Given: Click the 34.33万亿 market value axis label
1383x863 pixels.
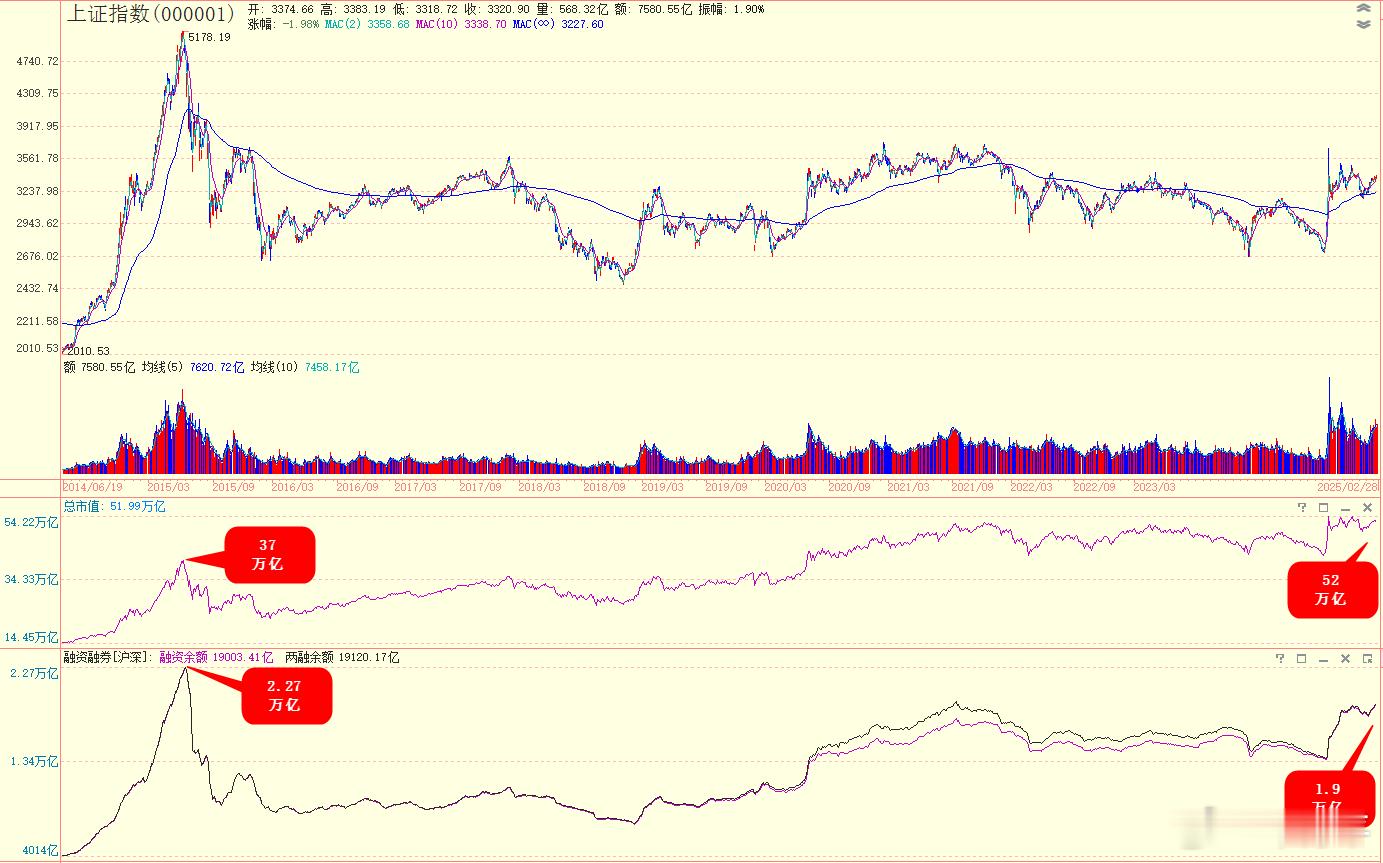Looking at the screenshot, I should pyautogui.click(x=32, y=579).
